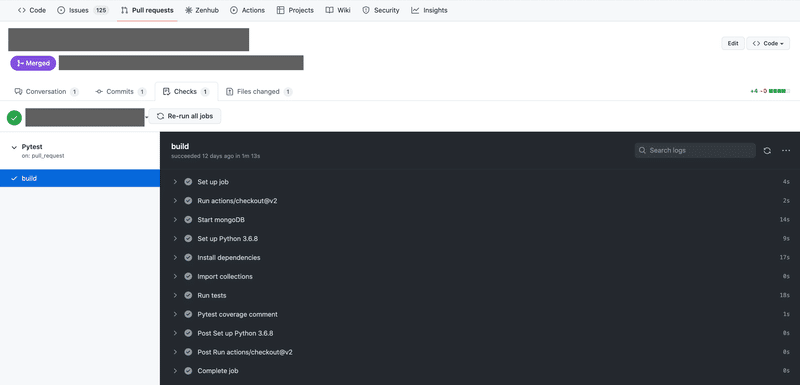Open the Zenhub tab
800x385 pixels.
(202, 10)
